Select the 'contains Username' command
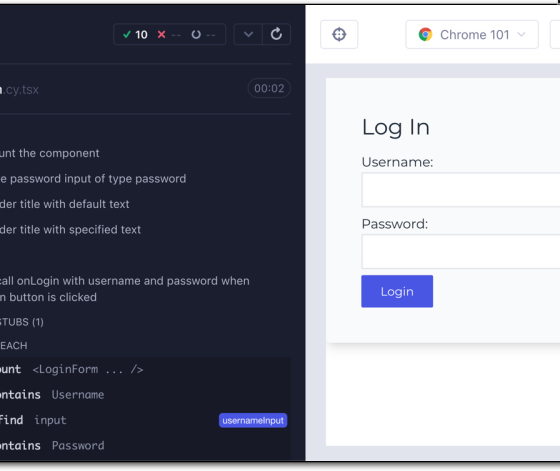Image resolution: width=560 pixels, height=471 pixels. (x=145, y=395)
